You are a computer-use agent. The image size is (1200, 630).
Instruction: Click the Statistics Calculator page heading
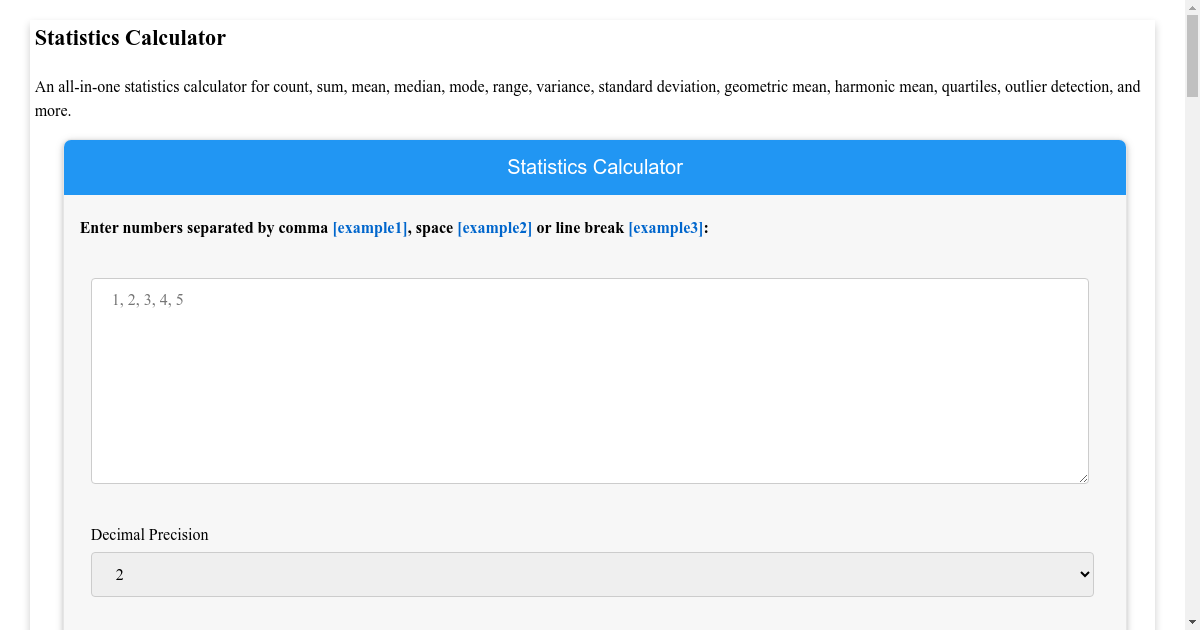(130, 38)
